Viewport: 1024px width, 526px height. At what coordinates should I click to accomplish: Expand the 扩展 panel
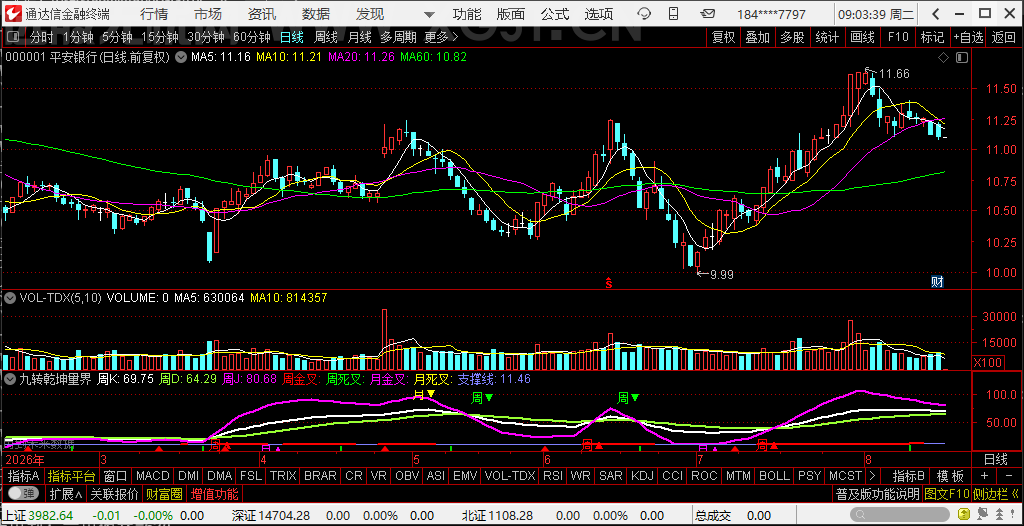[67, 494]
